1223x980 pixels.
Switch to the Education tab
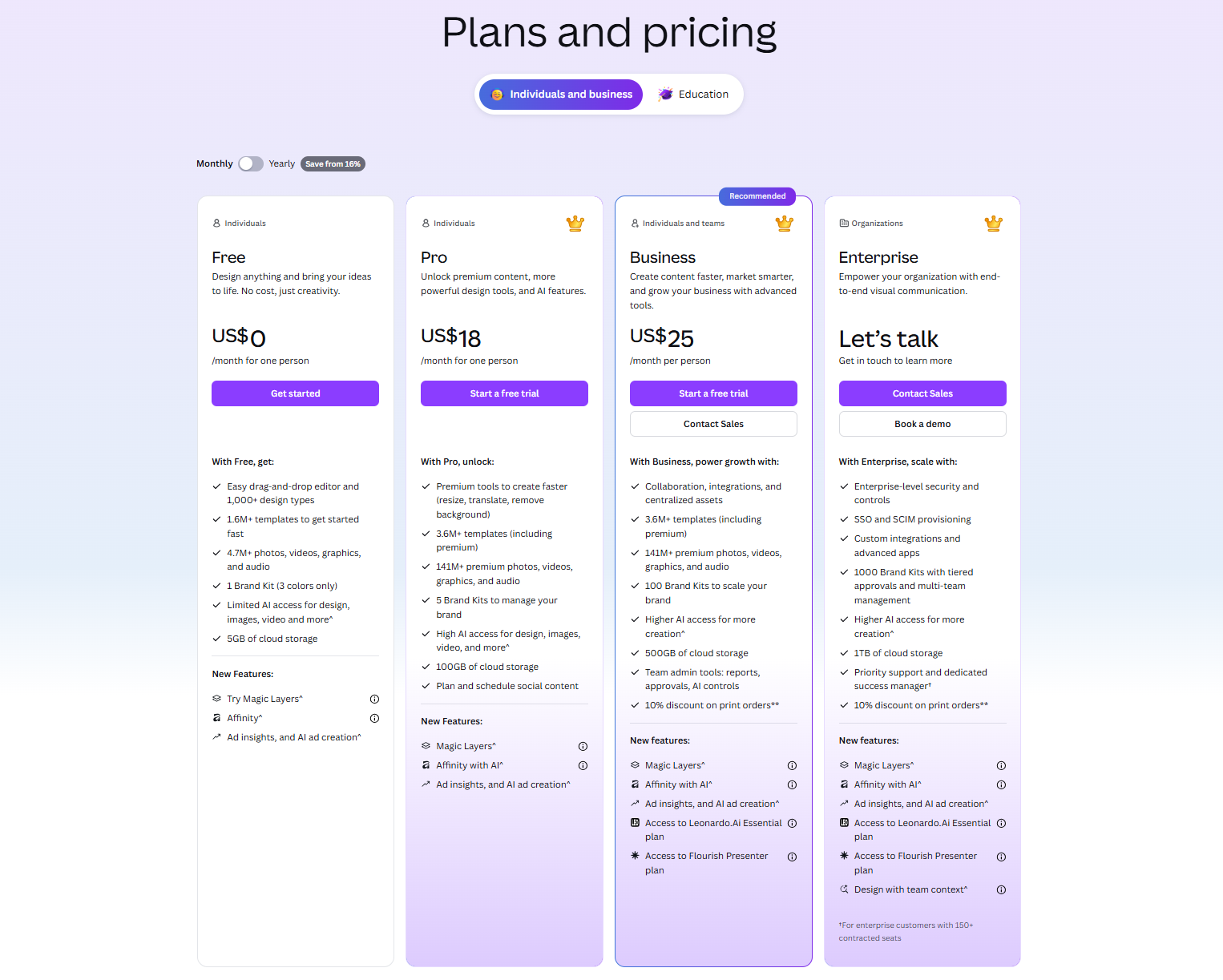(693, 95)
